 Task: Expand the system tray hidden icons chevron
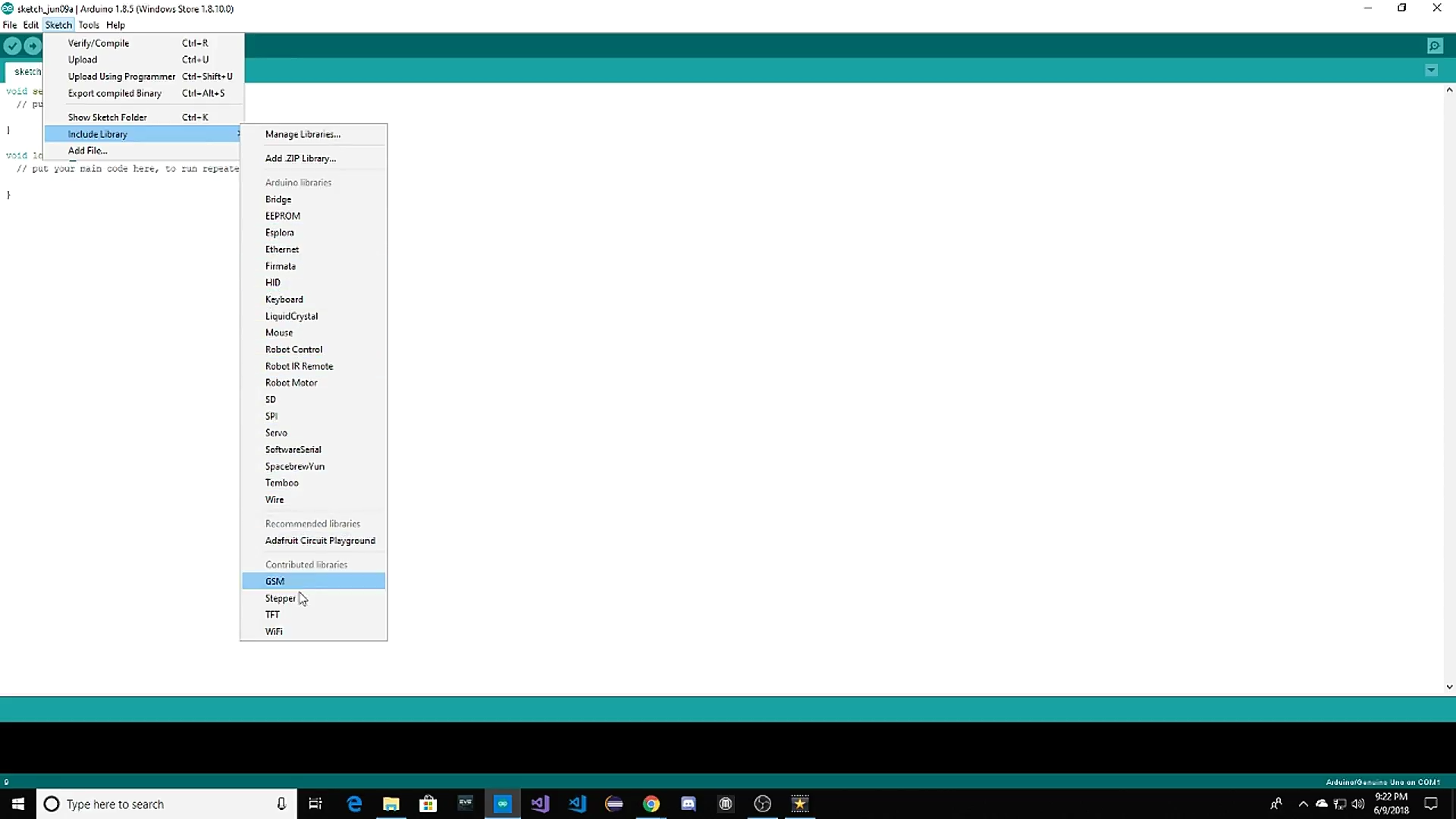coord(1303,804)
